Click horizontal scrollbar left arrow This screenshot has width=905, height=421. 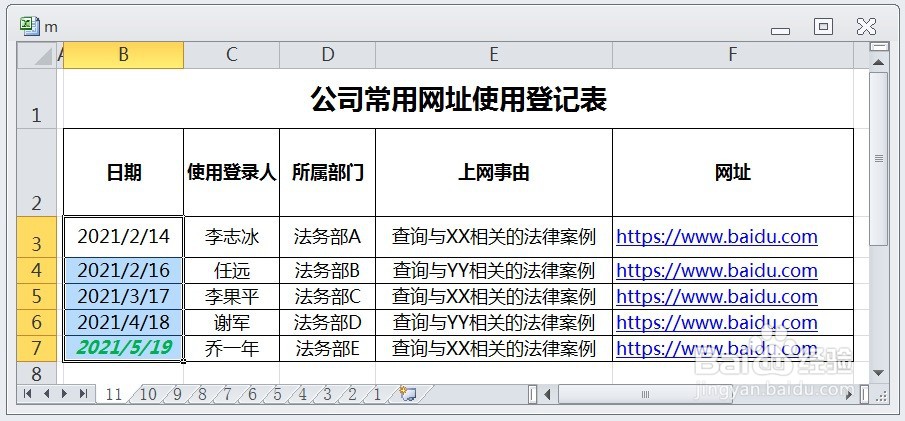(547, 395)
